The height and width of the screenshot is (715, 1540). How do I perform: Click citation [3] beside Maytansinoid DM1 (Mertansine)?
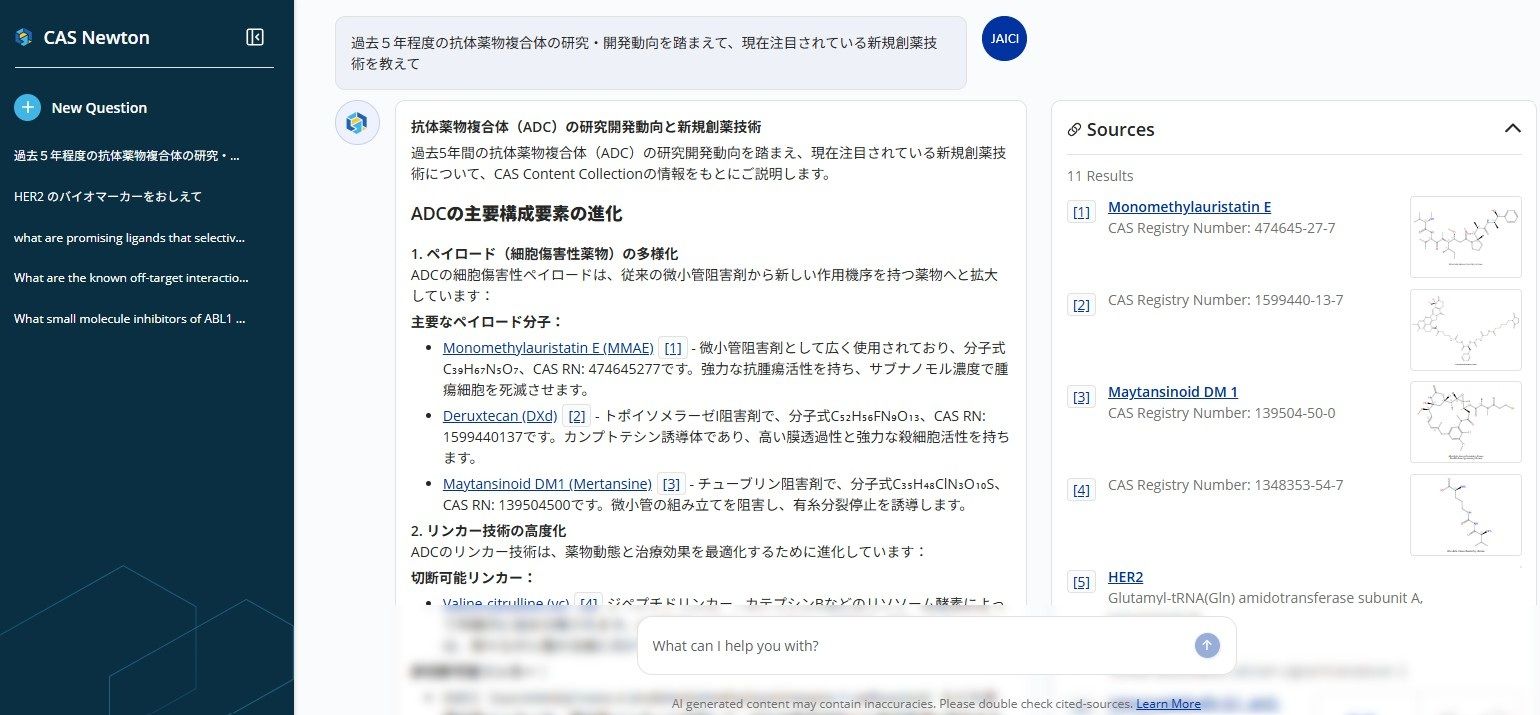[x=672, y=484]
